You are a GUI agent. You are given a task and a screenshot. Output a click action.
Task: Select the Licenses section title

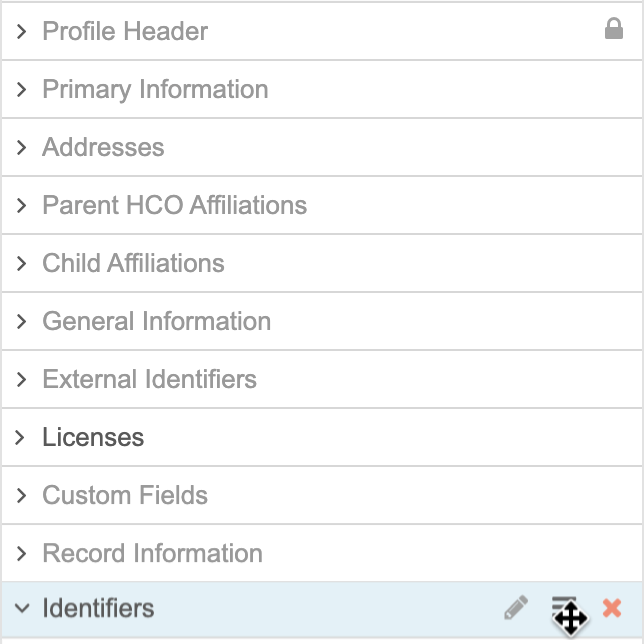pyautogui.click(x=93, y=437)
